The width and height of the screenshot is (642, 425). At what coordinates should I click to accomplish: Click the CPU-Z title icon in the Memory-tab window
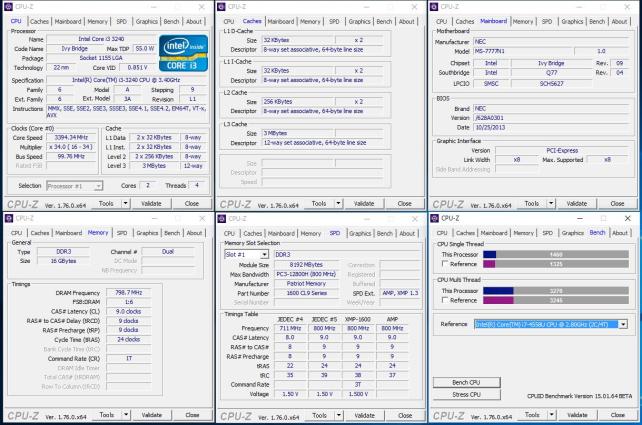coord(9,218)
